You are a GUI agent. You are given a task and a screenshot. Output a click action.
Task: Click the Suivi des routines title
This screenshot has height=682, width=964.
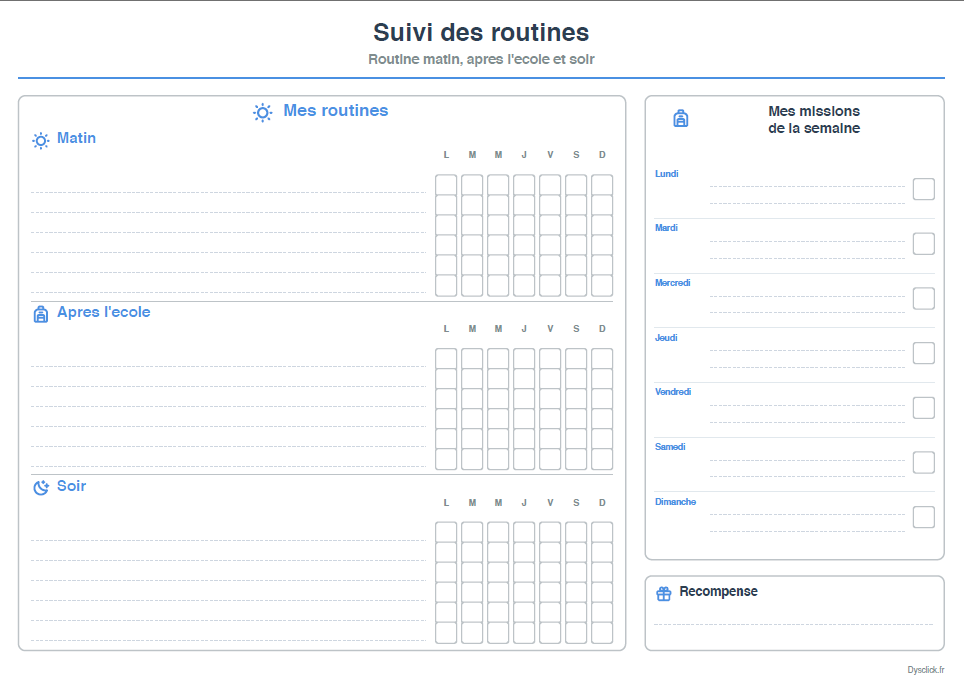coord(481,33)
